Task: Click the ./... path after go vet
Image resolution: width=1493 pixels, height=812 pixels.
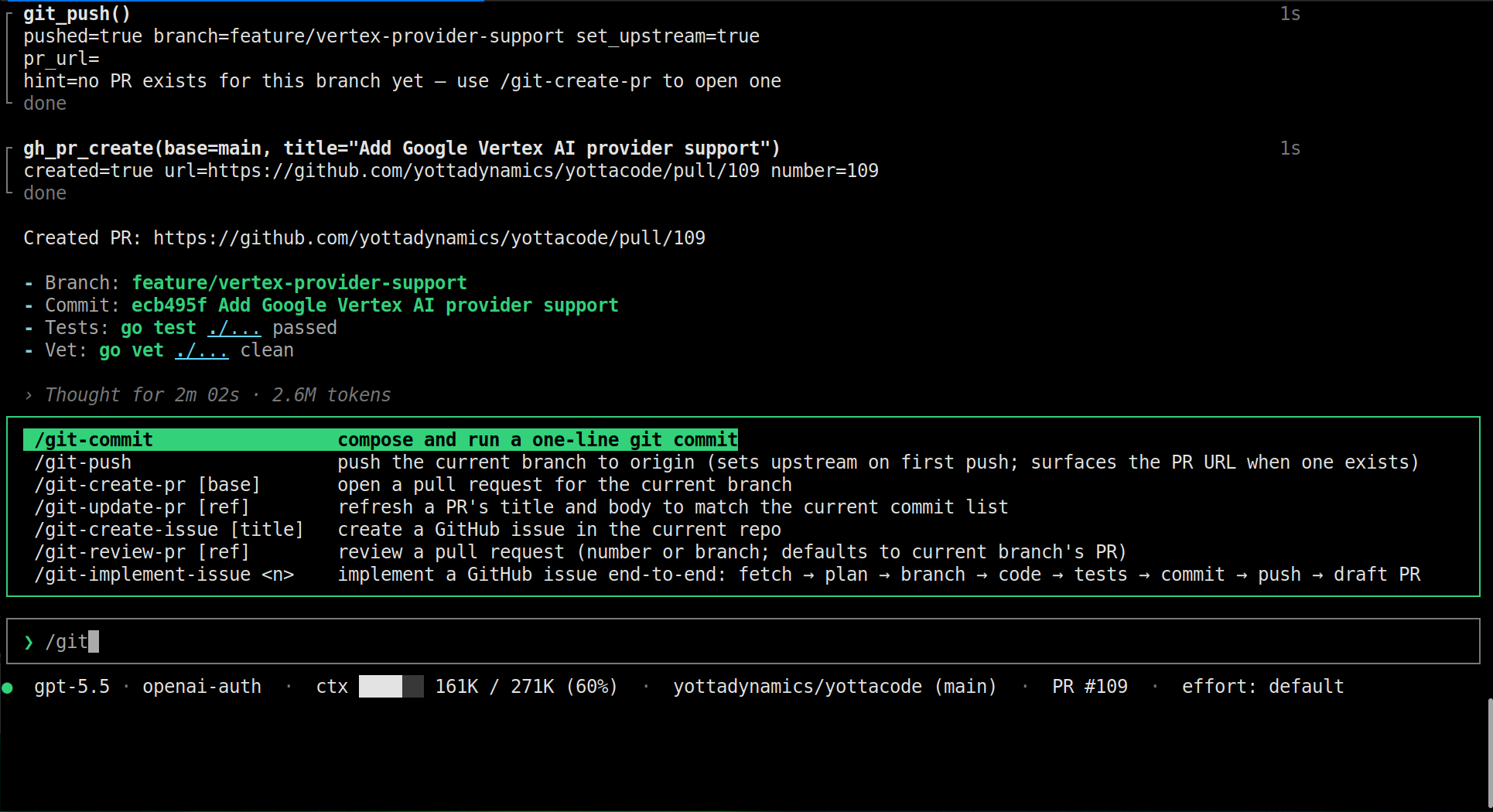Action: (202, 350)
